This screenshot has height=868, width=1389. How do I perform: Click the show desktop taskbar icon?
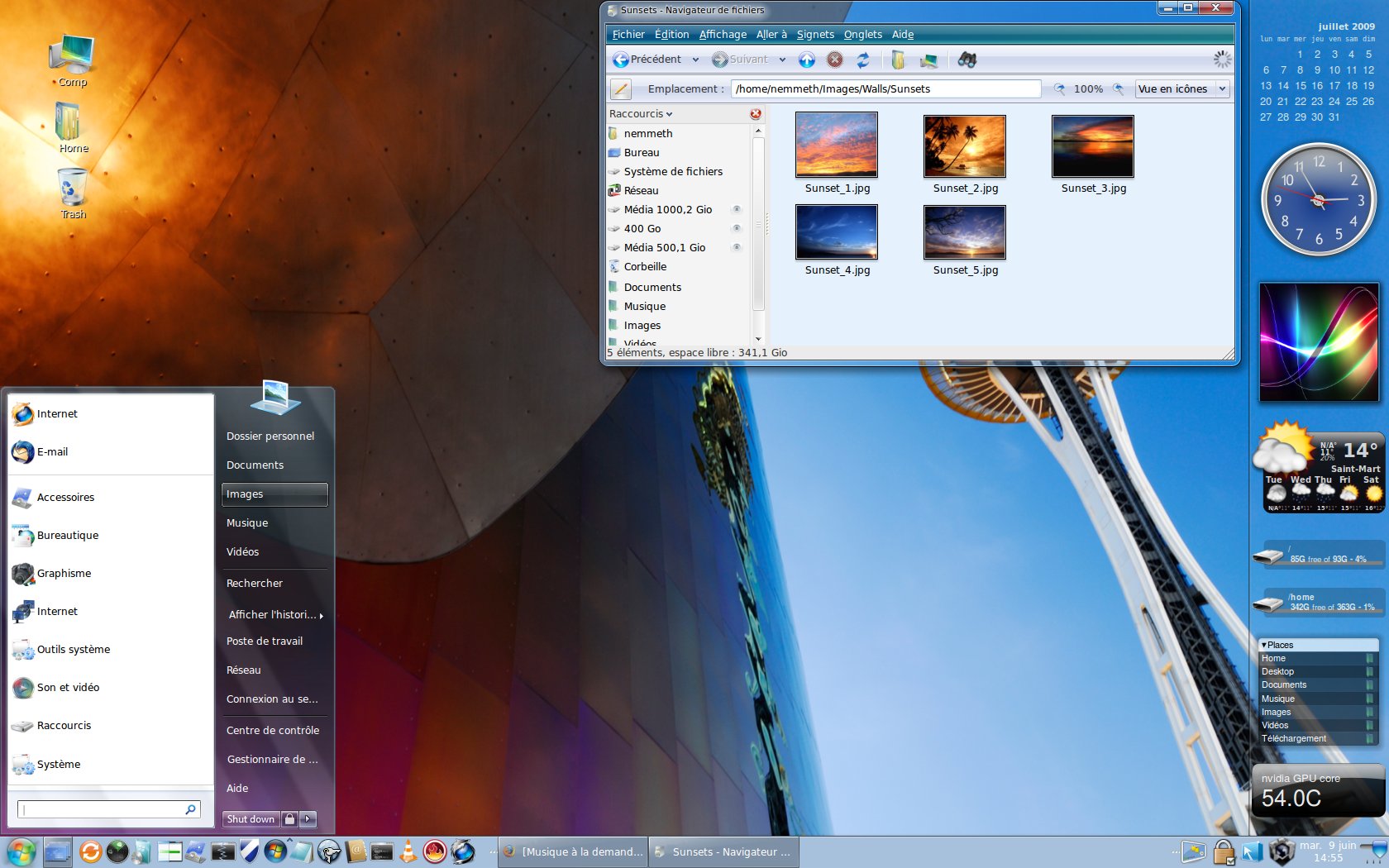tap(58, 851)
